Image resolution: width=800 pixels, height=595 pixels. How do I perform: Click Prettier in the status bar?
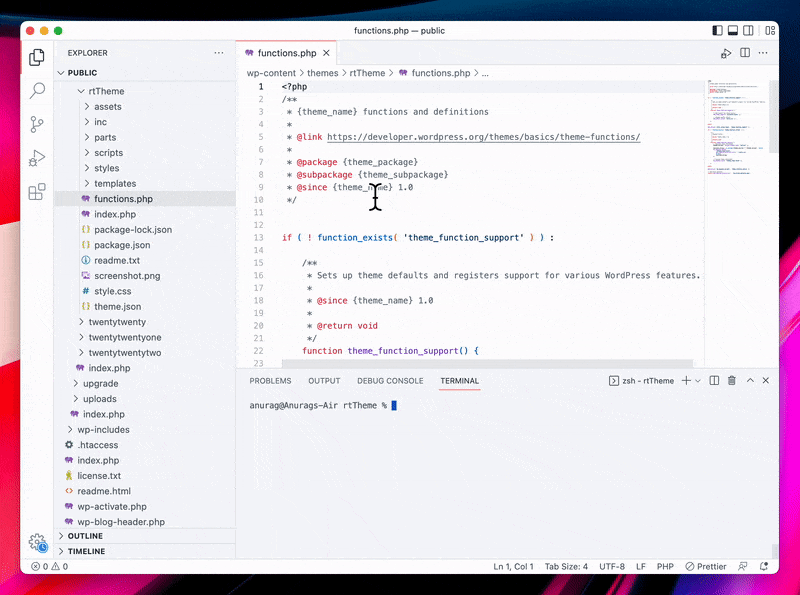(705, 566)
